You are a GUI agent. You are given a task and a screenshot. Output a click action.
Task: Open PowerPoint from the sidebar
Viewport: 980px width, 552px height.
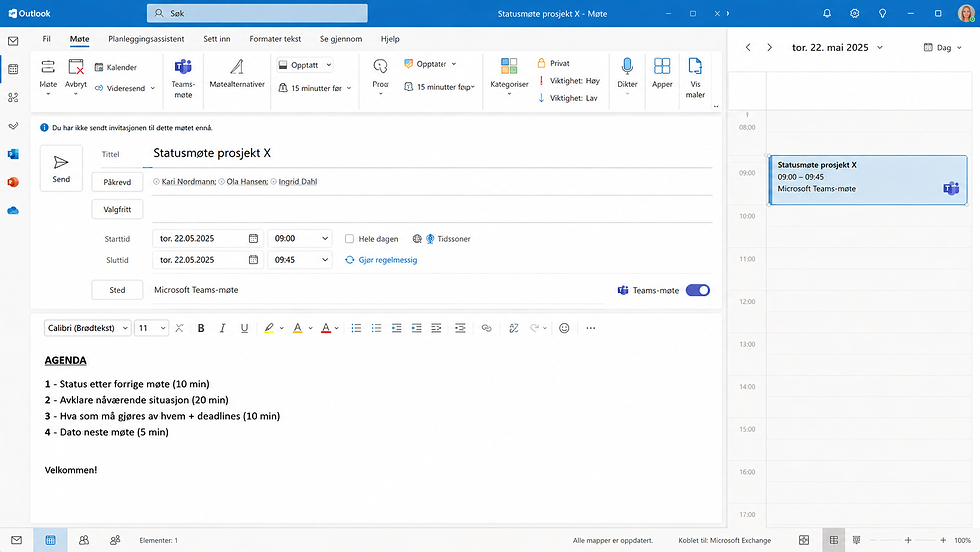[x=13, y=183]
